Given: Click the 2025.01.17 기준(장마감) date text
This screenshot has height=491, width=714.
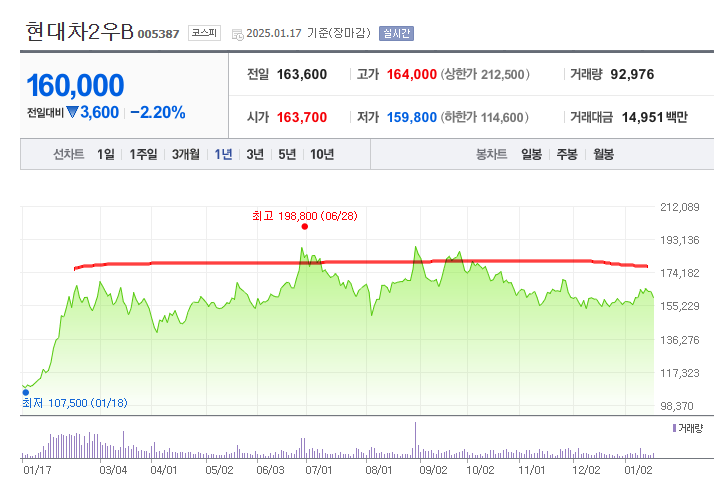Looking at the screenshot, I should point(309,33).
